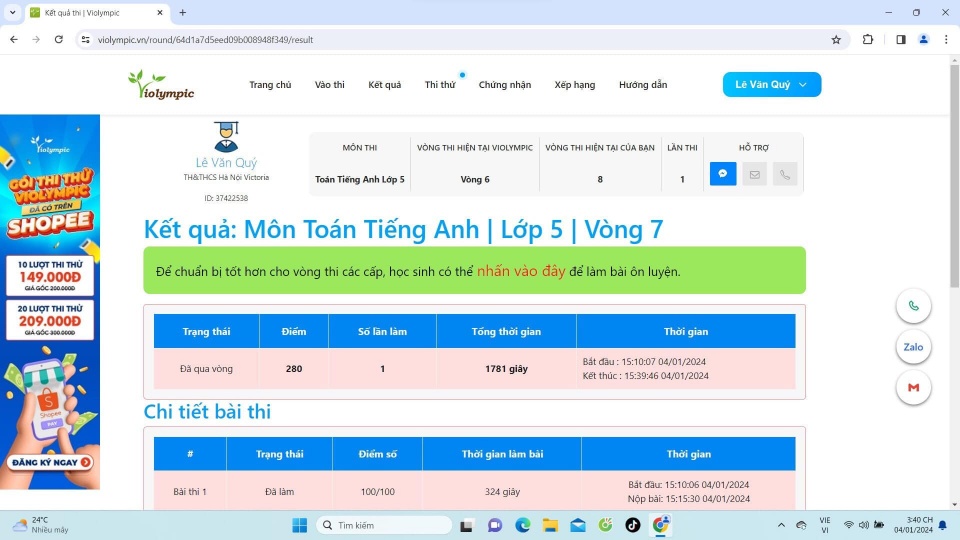Click the student avatar icon

point(226,137)
